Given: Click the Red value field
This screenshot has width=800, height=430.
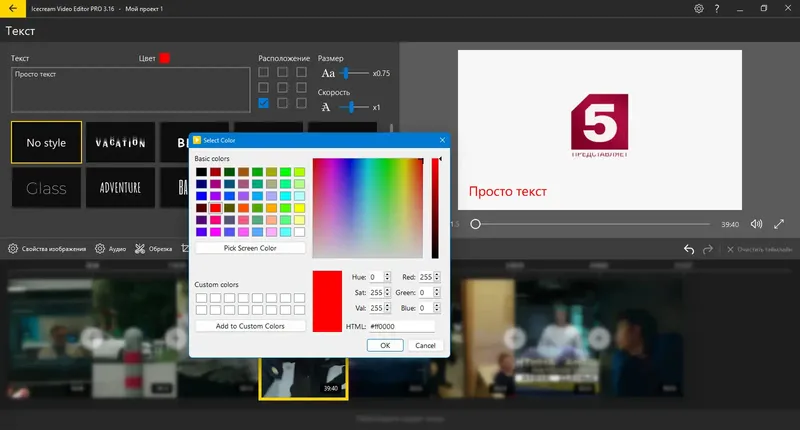Looking at the screenshot, I should tap(426, 277).
